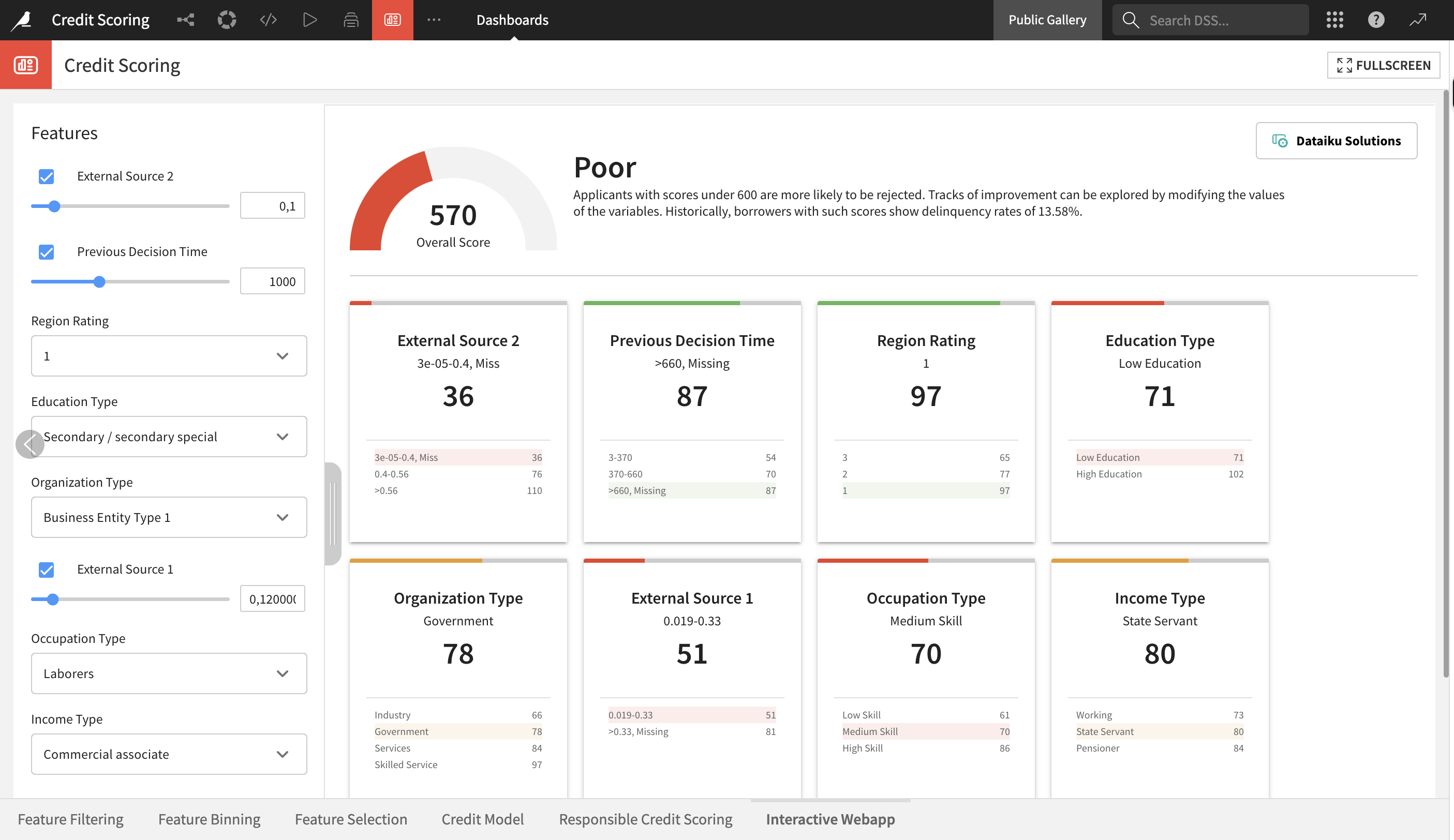
Task: Toggle the External Source 1 checkbox
Action: (x=46, y=570)
